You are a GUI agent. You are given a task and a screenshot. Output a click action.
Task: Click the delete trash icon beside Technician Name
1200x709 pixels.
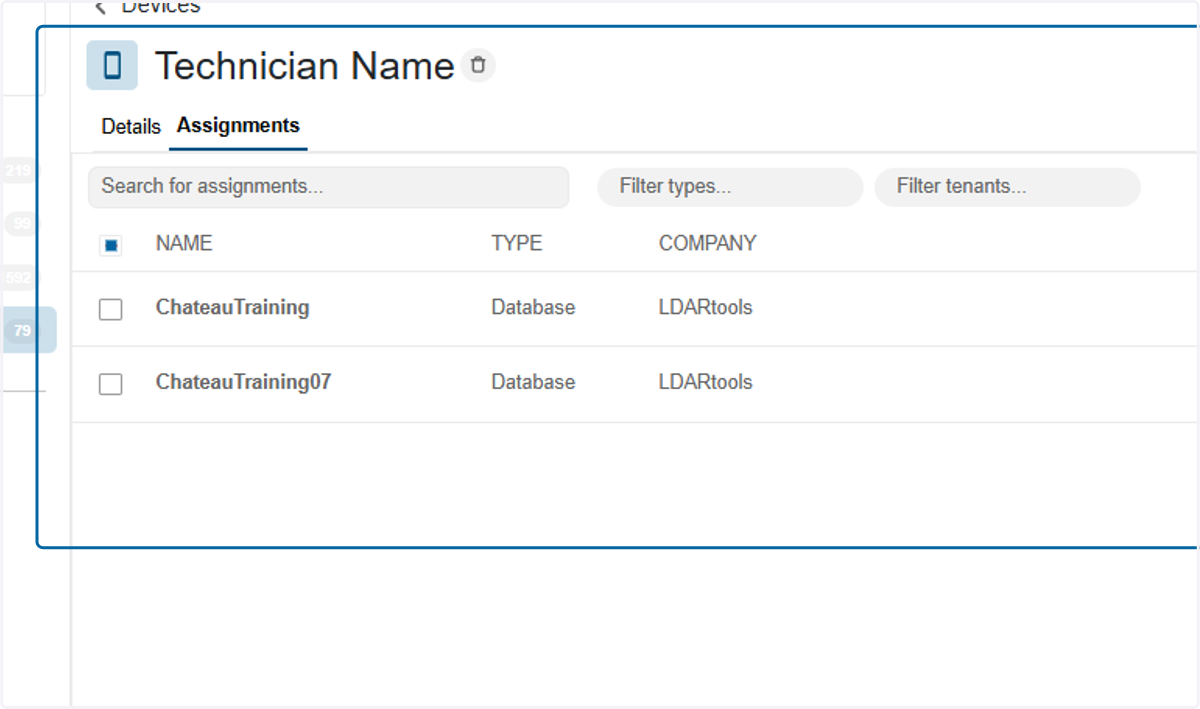(478, 65)
